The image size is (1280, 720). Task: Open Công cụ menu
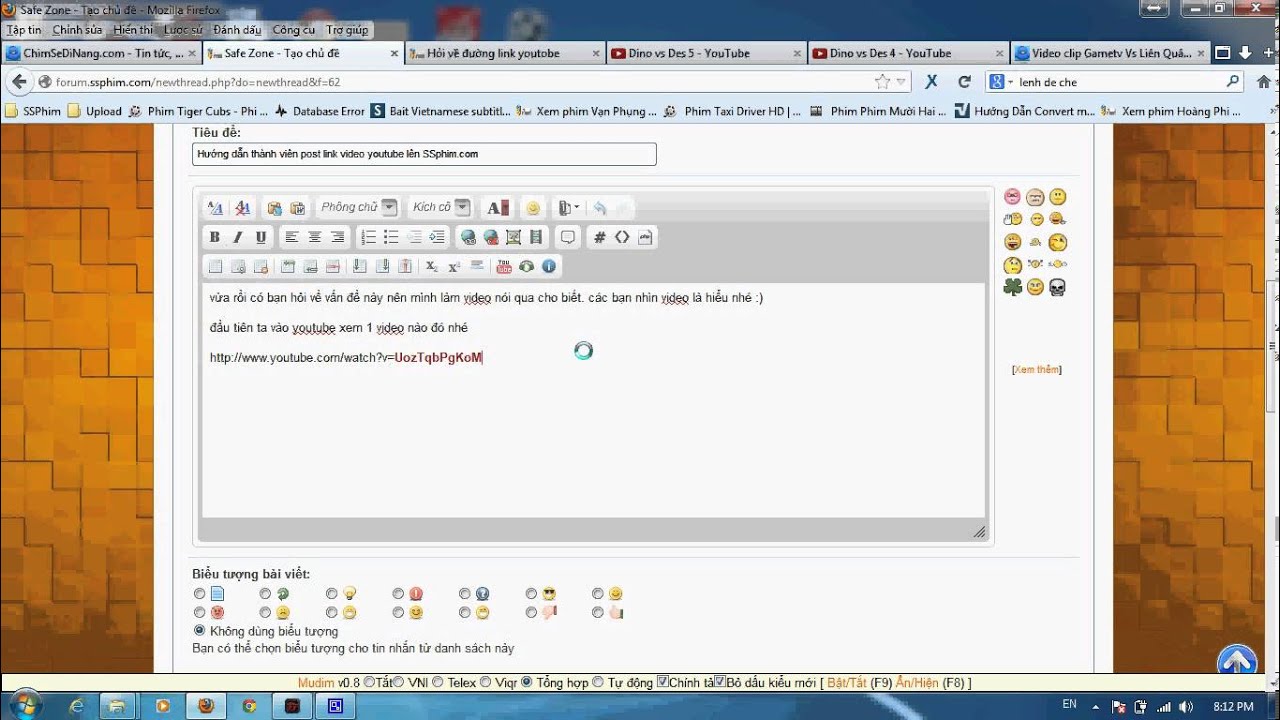pos(294,30)
